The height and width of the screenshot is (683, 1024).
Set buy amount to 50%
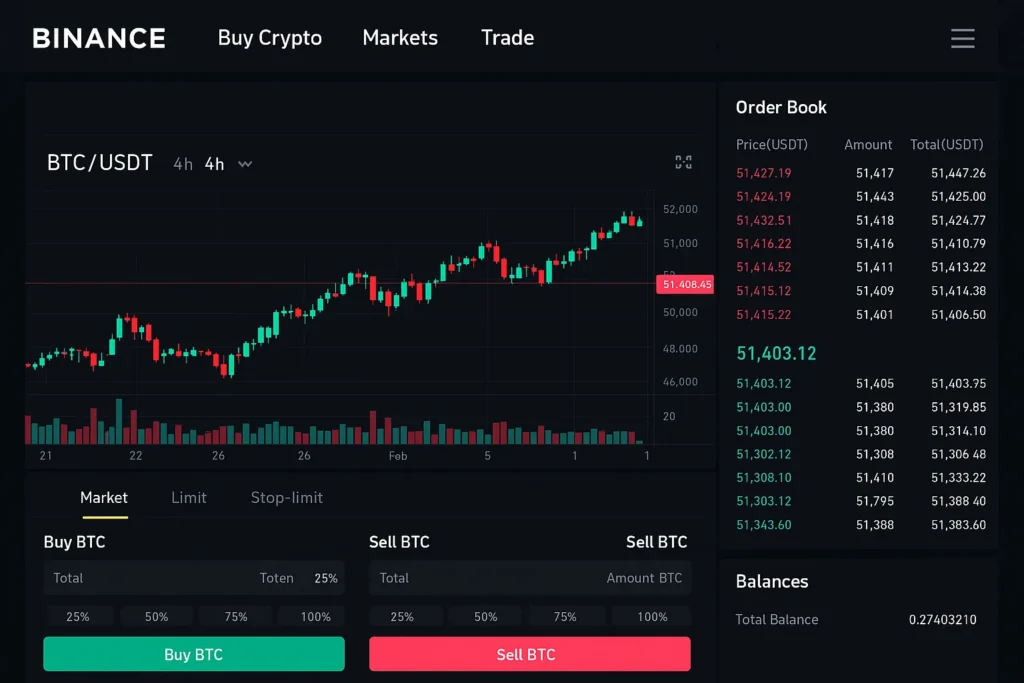[x=157, y=616]
